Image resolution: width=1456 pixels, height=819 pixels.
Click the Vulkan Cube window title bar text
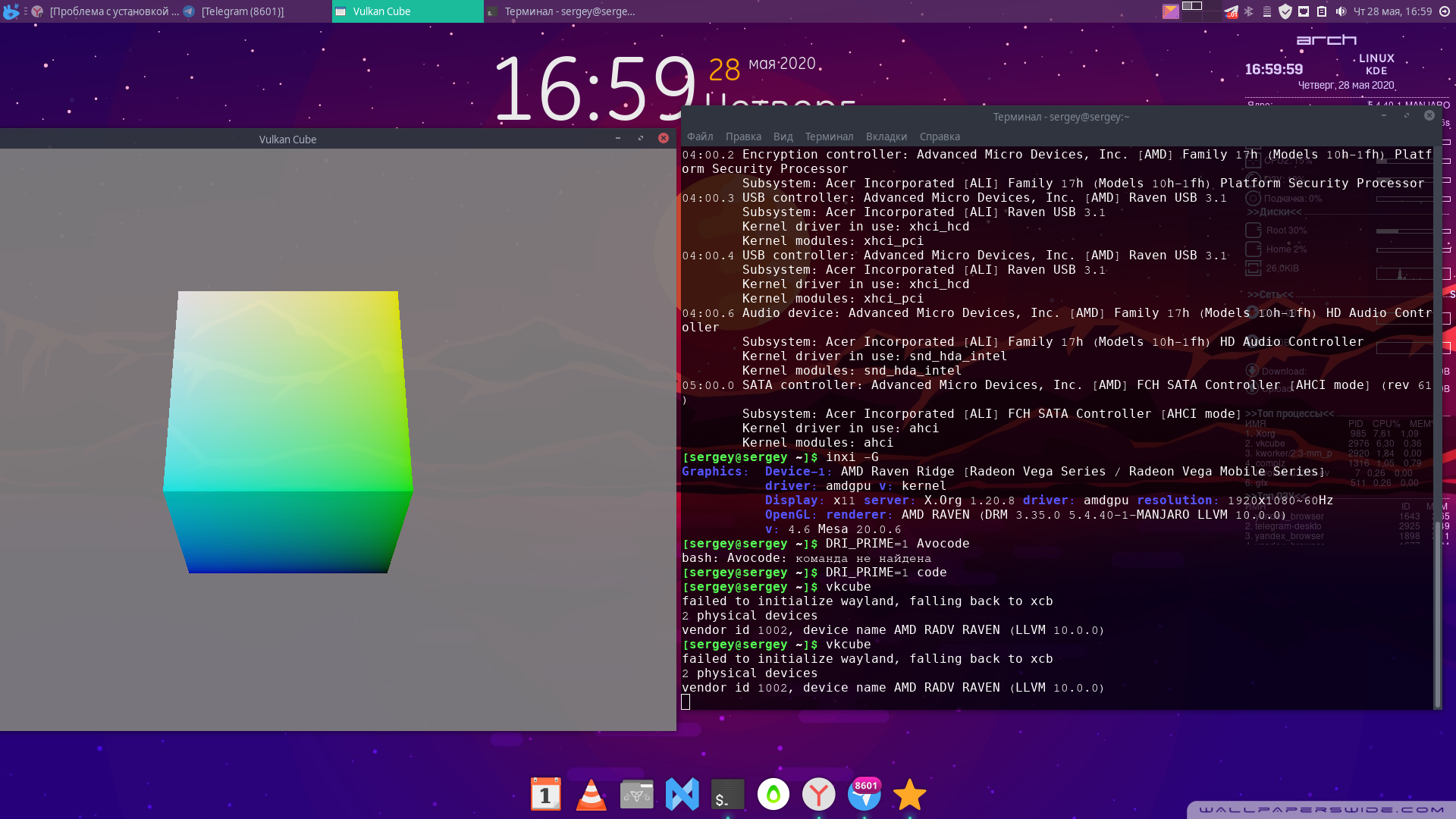[287, 140]
